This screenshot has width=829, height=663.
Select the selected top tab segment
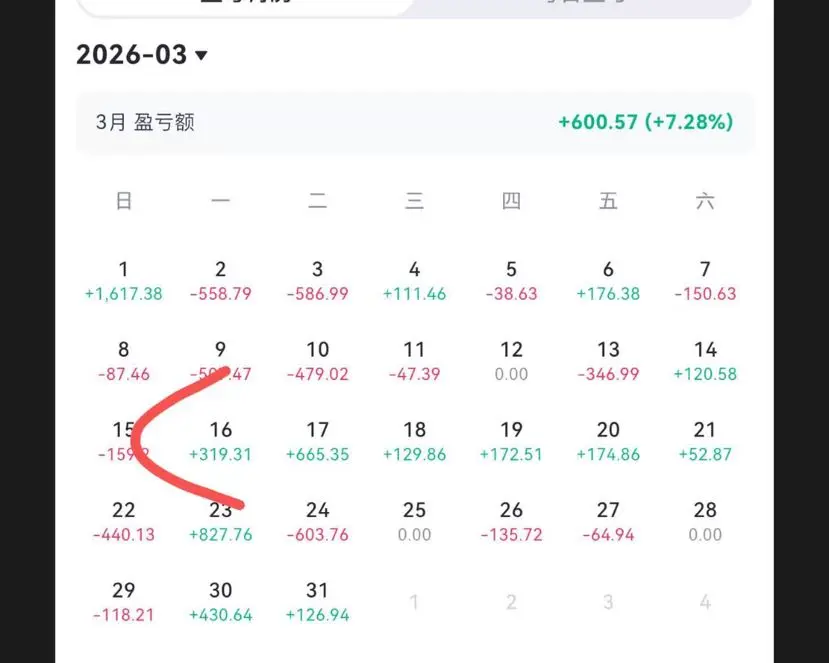point(246,5)
